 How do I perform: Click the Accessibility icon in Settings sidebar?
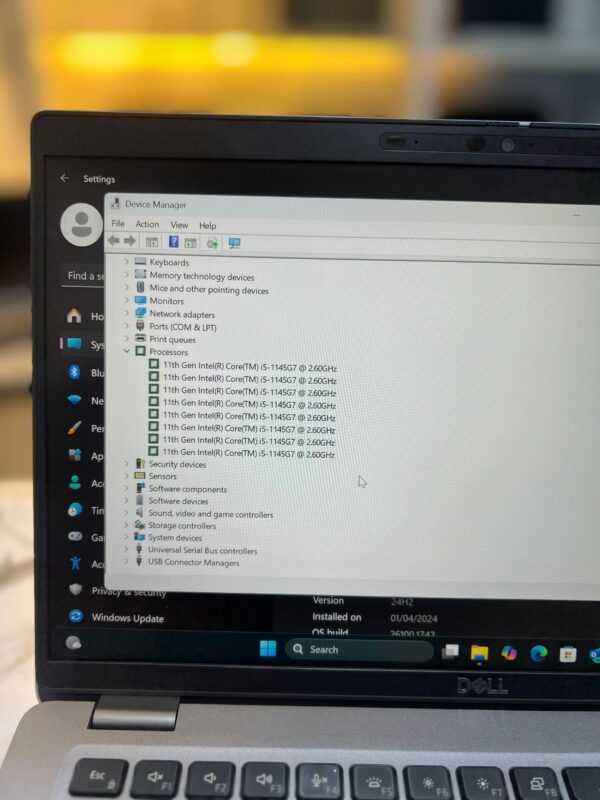pyautogui.click(x=76, y=563)
